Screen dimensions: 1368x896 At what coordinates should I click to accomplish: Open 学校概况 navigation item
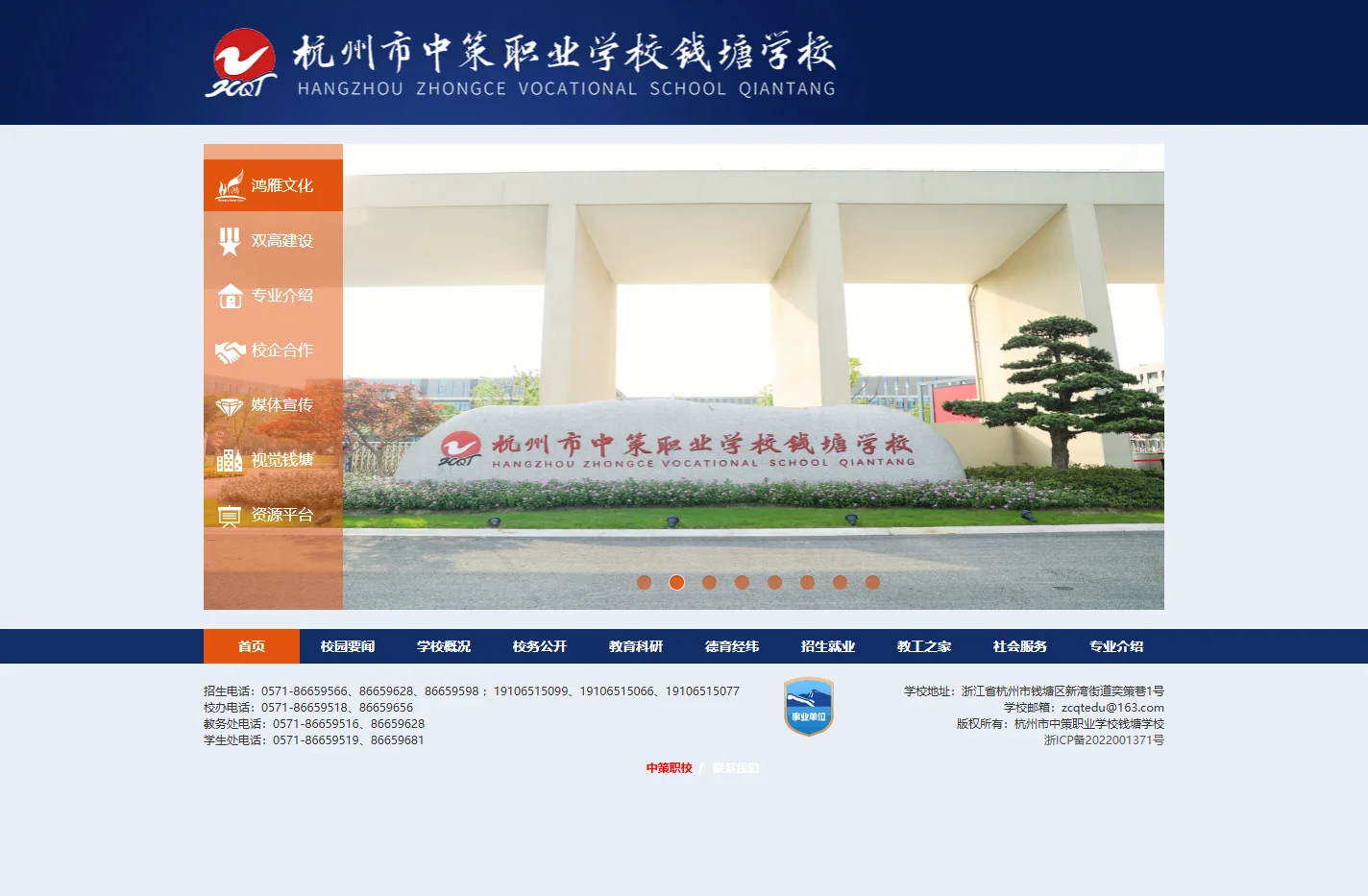(444, 646)
